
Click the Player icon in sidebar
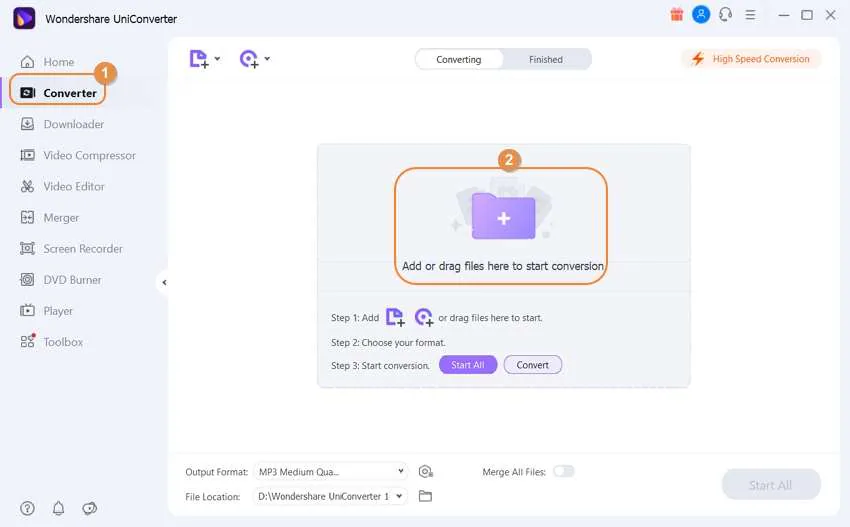[27, 311]
